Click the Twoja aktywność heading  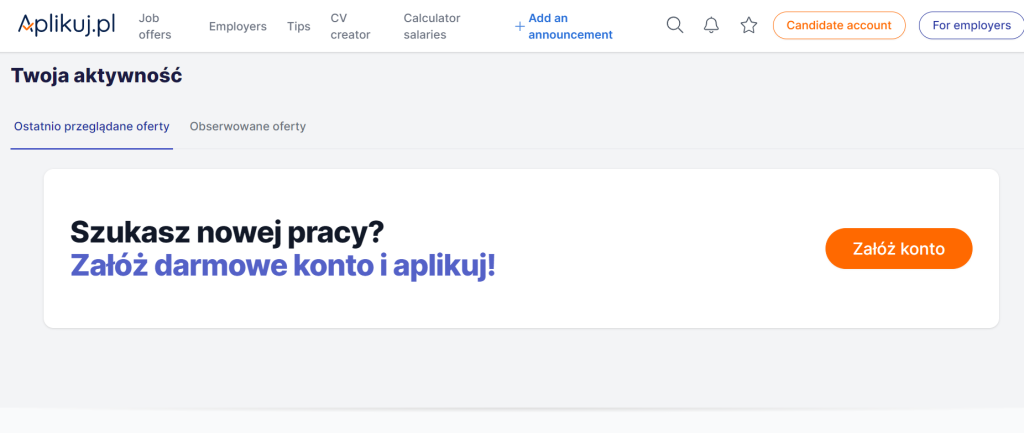click(96, 75)
